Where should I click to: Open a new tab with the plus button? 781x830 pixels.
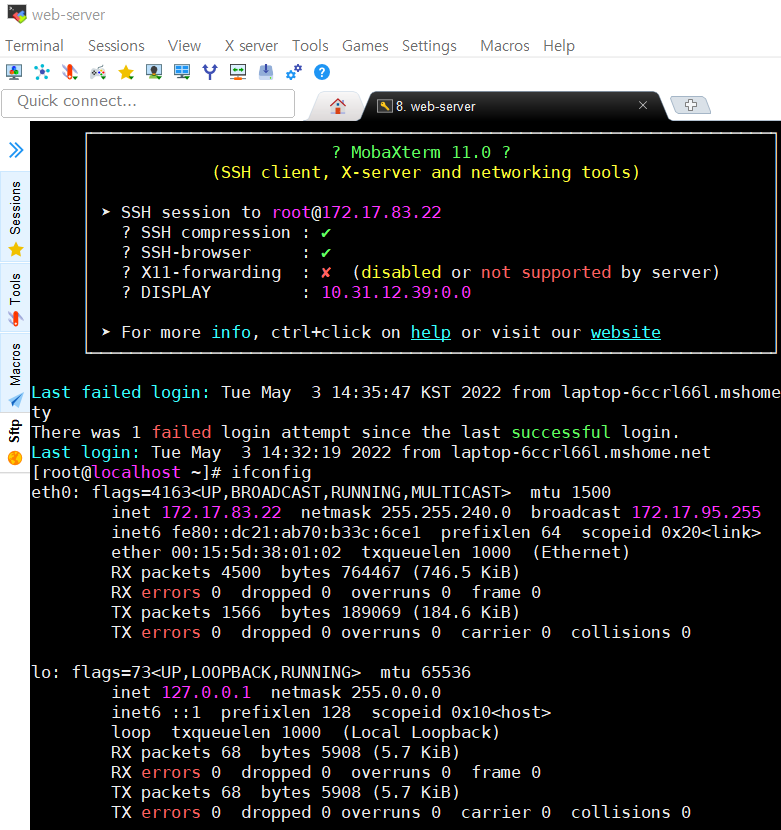[690, 105]
